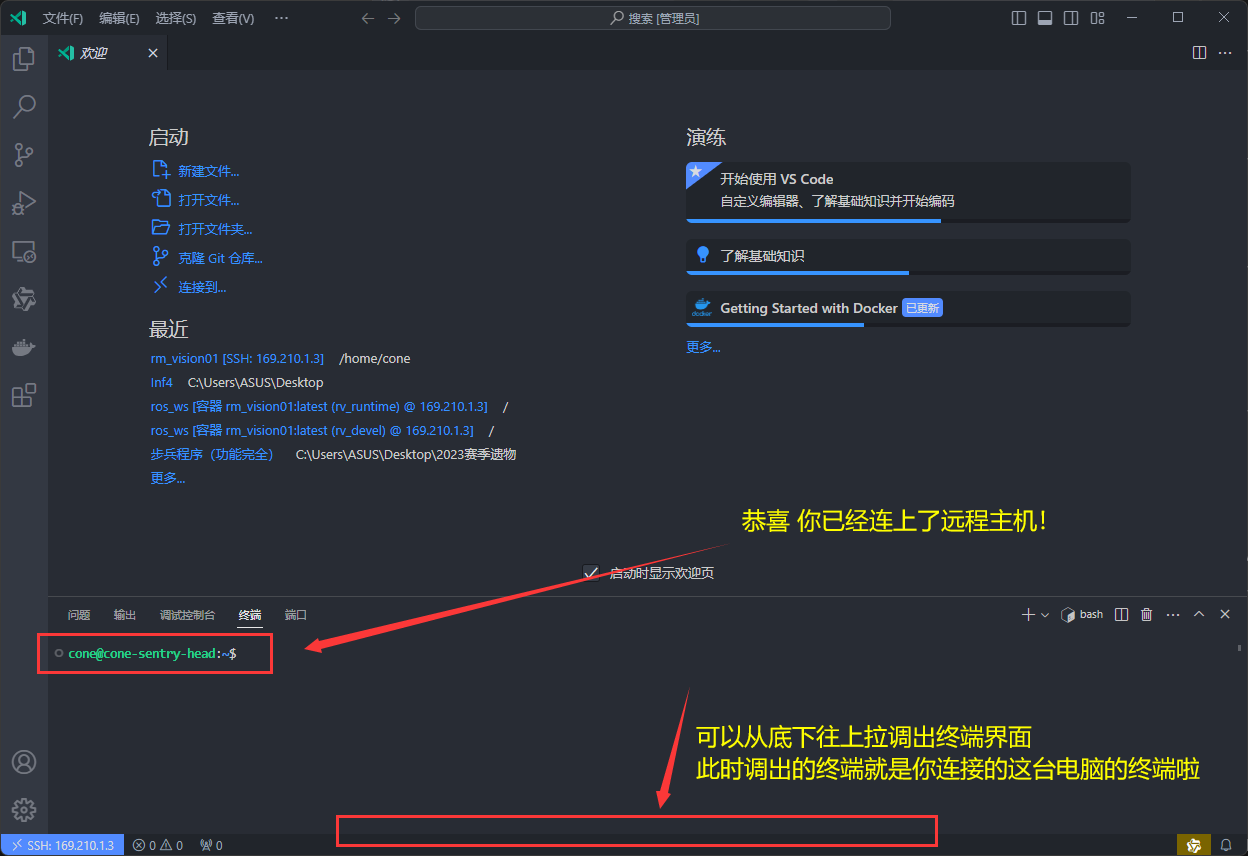Open the 编辑(E) menu

point(119,18)
